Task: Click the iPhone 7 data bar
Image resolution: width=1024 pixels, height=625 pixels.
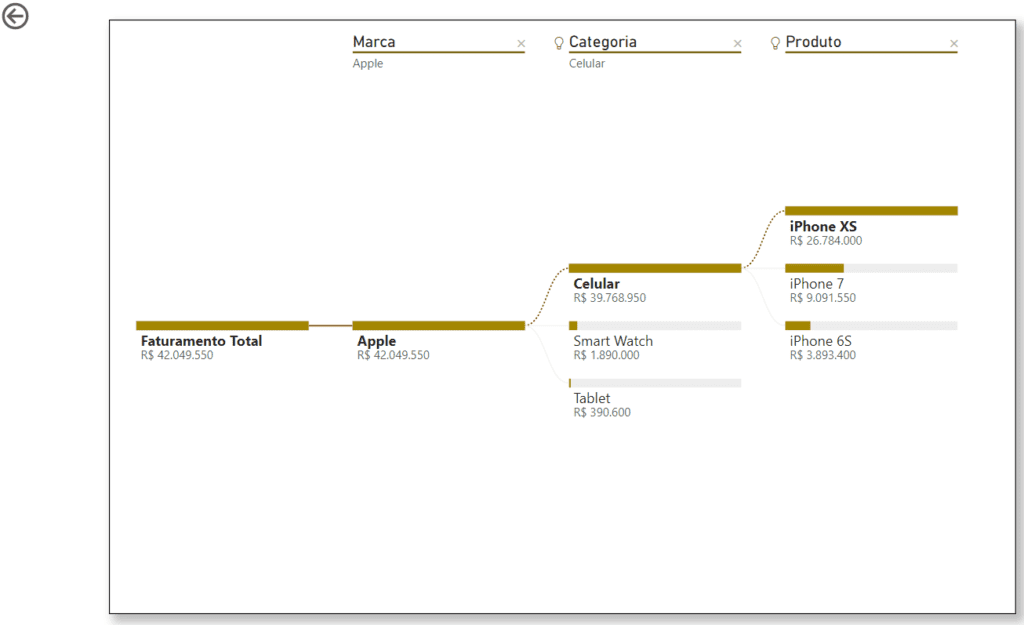Action: 871,268
